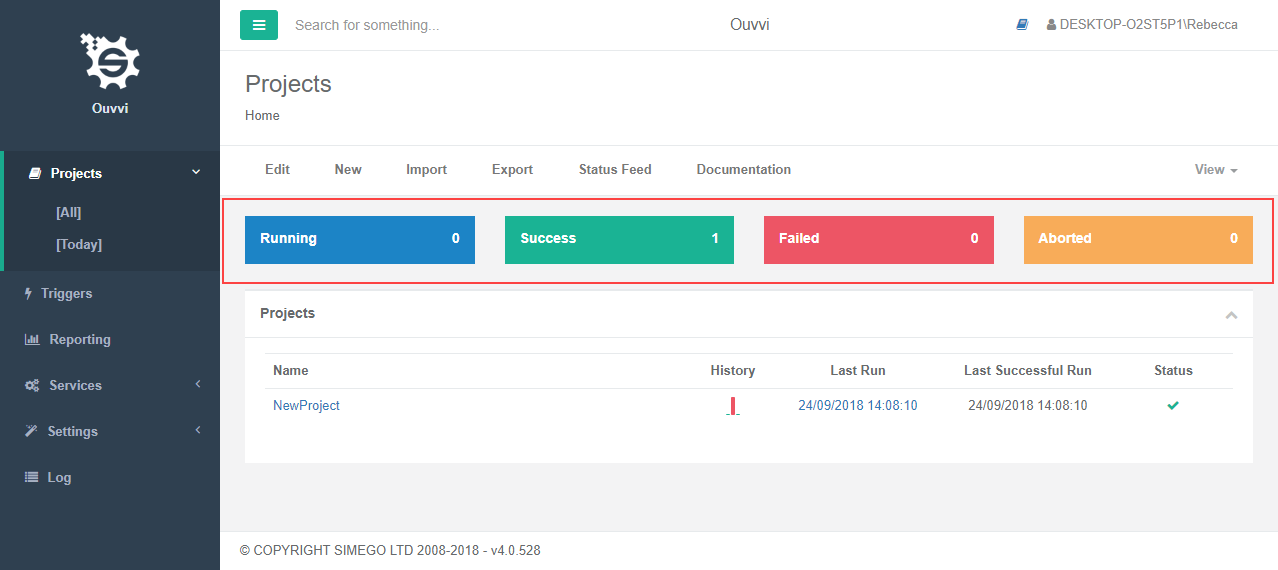Click the copyright version text in footer

pyautogui.click(x=390, y=550)
